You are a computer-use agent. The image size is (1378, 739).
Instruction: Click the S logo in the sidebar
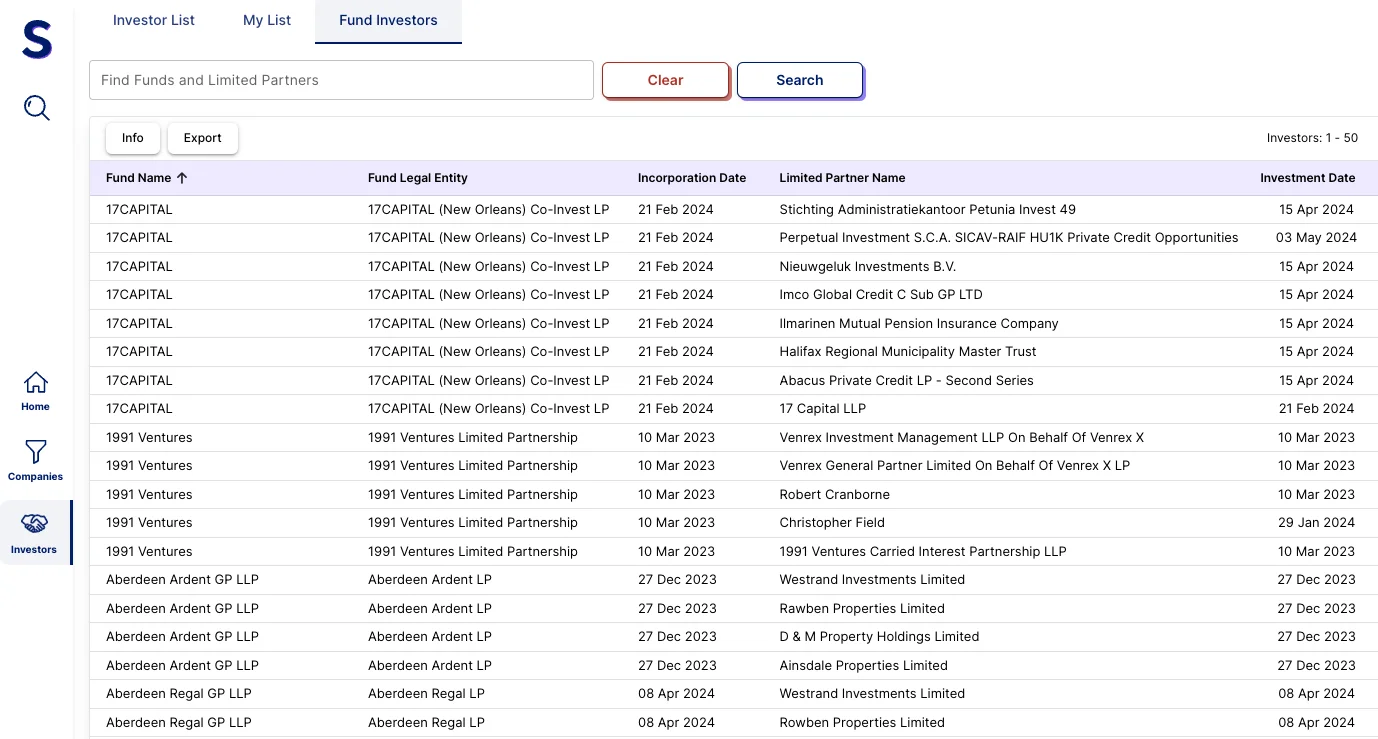pyautogui.click(x=37, y=40)
